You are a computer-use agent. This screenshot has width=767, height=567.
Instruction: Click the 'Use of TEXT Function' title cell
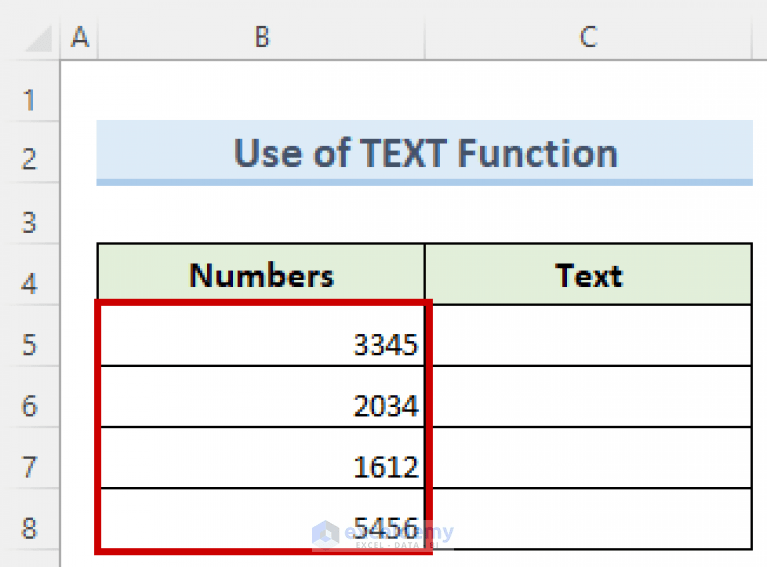(x=425, y=153)
